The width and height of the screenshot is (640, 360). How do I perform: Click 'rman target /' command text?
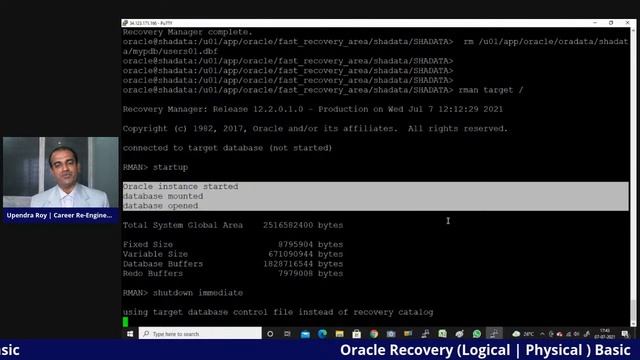click(x=491, y=90)
